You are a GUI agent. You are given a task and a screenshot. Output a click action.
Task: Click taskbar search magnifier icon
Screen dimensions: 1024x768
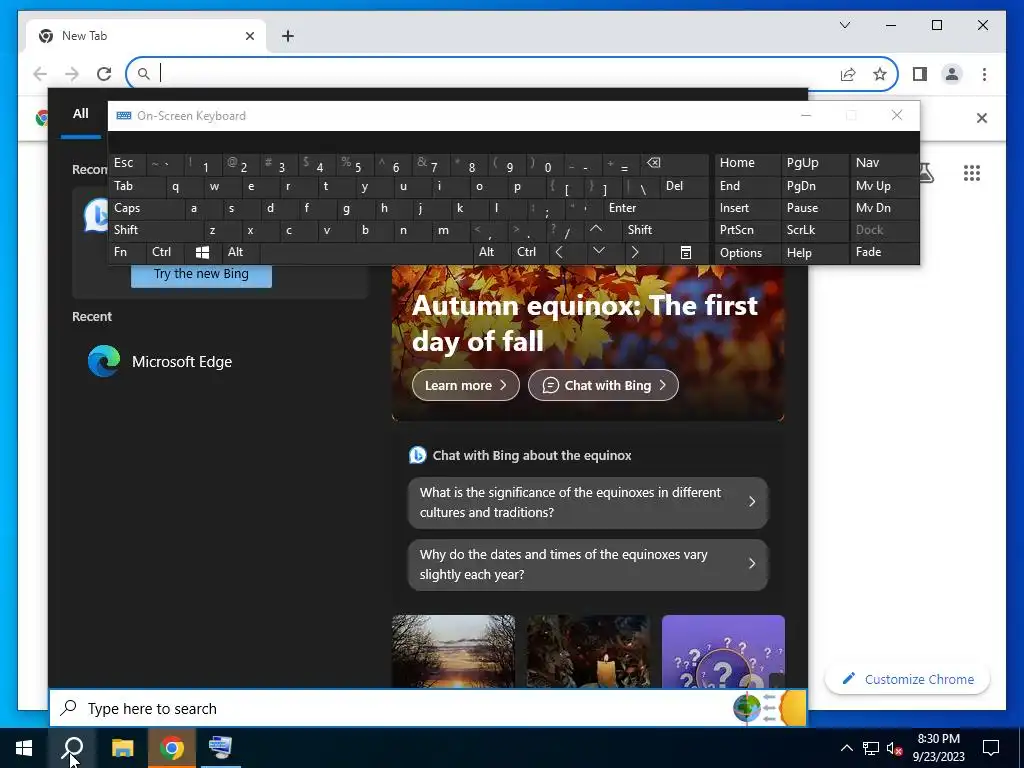72,748
